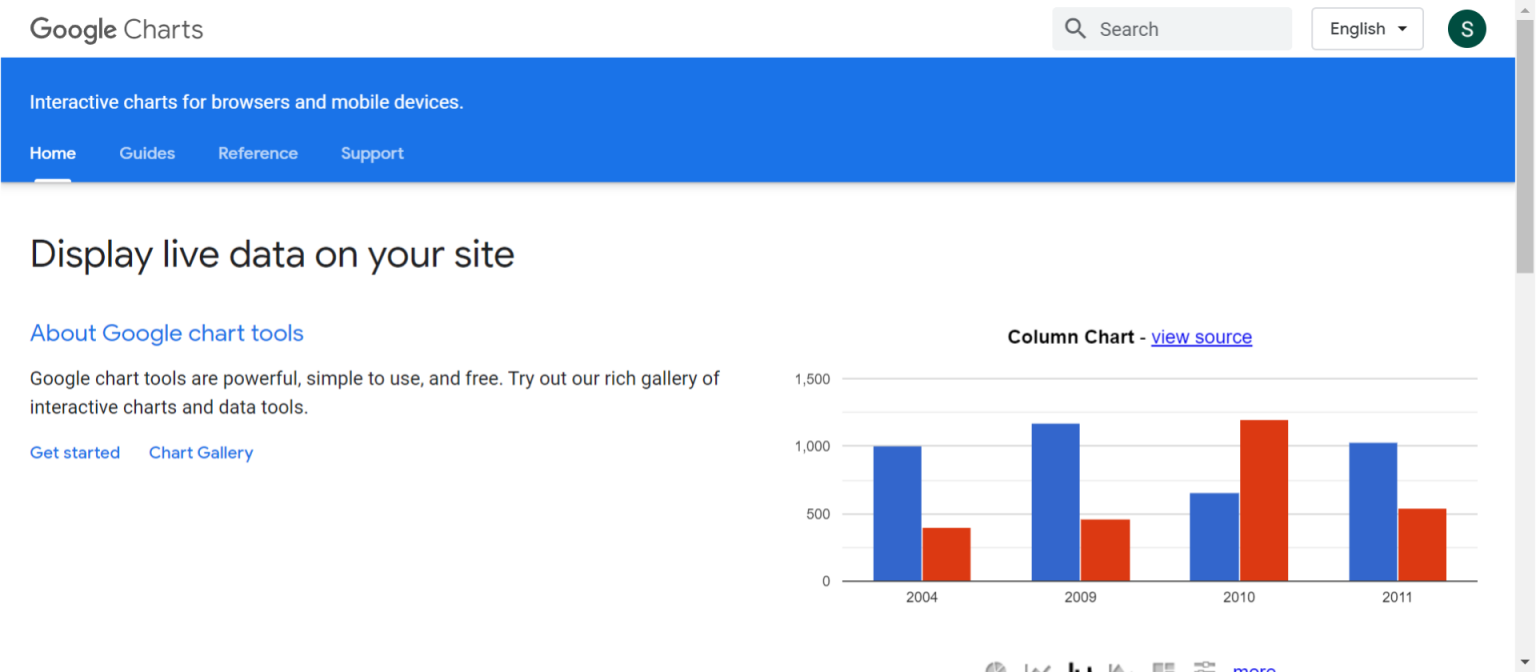1536x672 pixels.
Task: Go to the Support section
Action: (x=372, y=153)
